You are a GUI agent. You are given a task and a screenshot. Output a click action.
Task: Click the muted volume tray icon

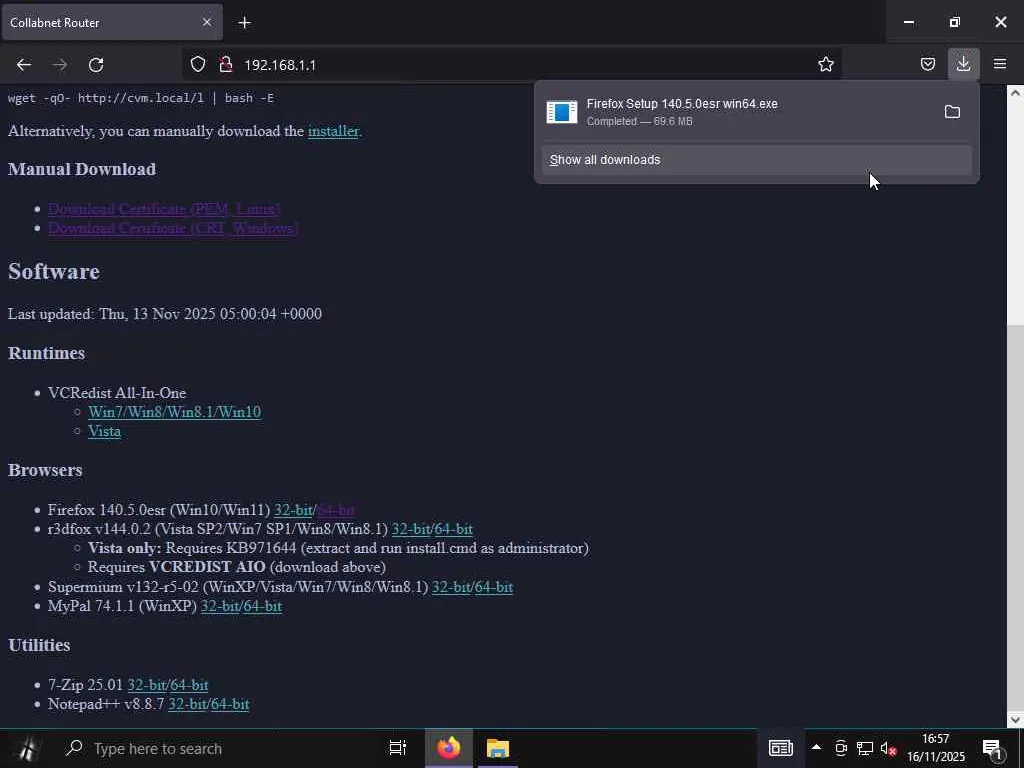pos(888,748)
